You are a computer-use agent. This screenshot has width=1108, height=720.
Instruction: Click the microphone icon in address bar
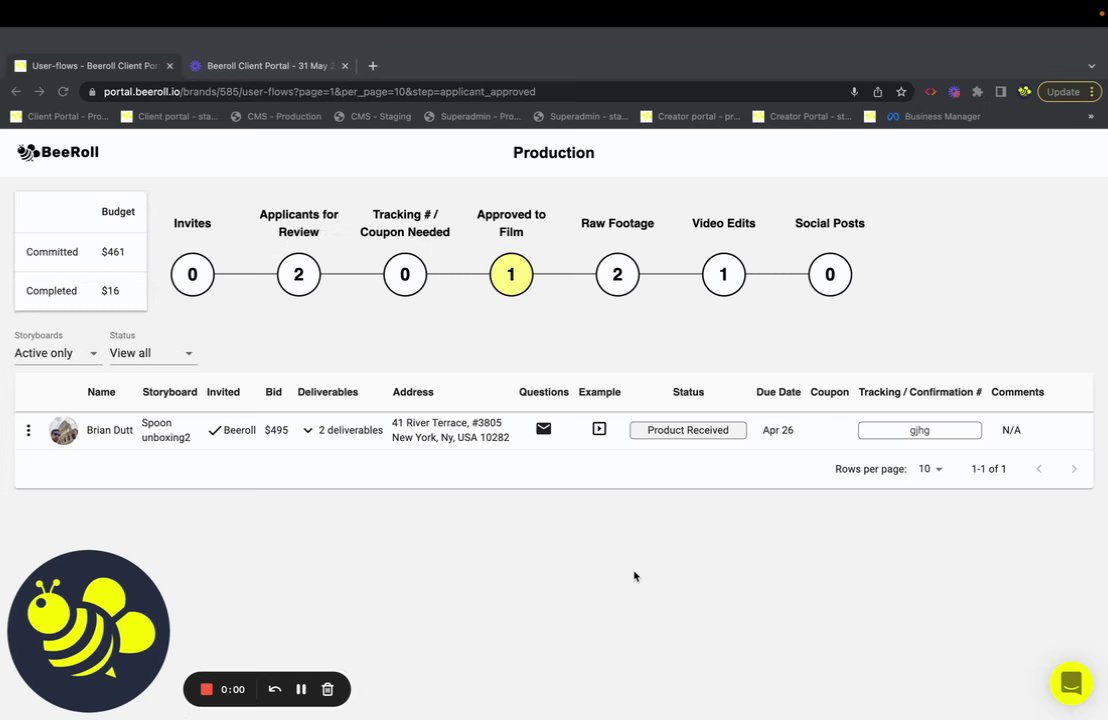[x=854, y=92]
